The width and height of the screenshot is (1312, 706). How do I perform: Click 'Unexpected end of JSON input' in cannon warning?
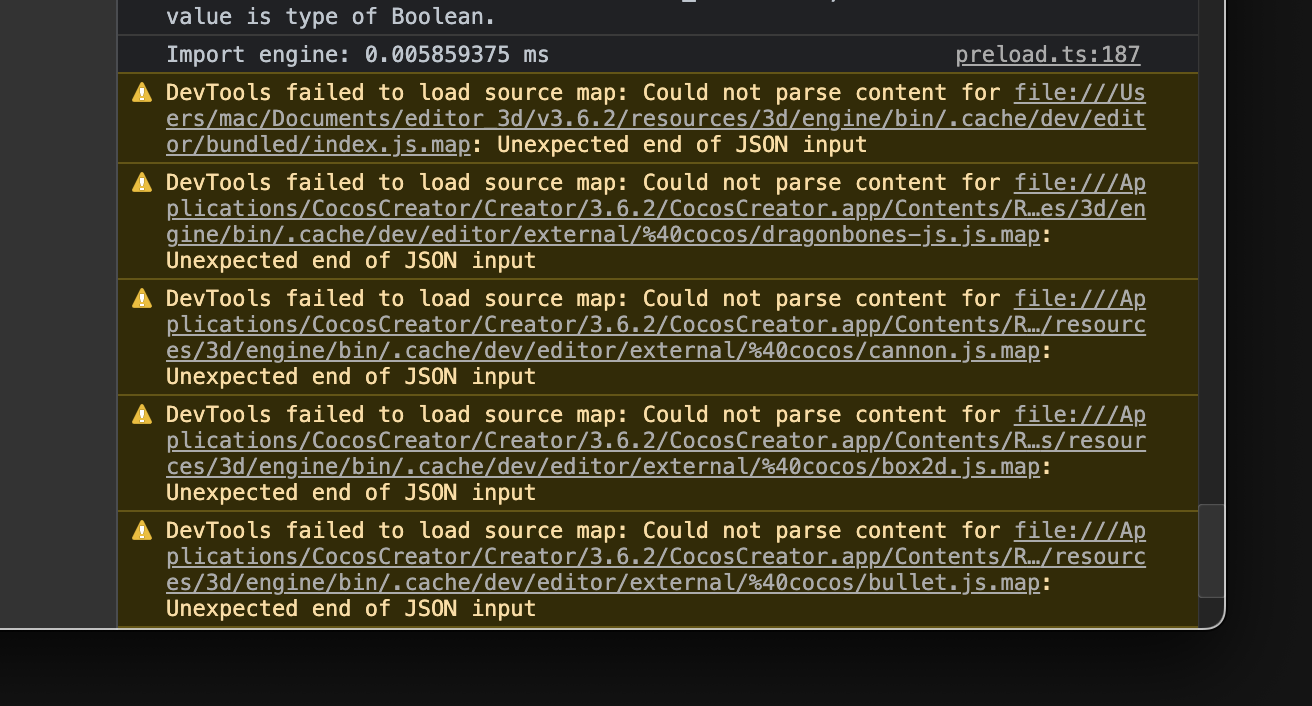coord(350,377)
